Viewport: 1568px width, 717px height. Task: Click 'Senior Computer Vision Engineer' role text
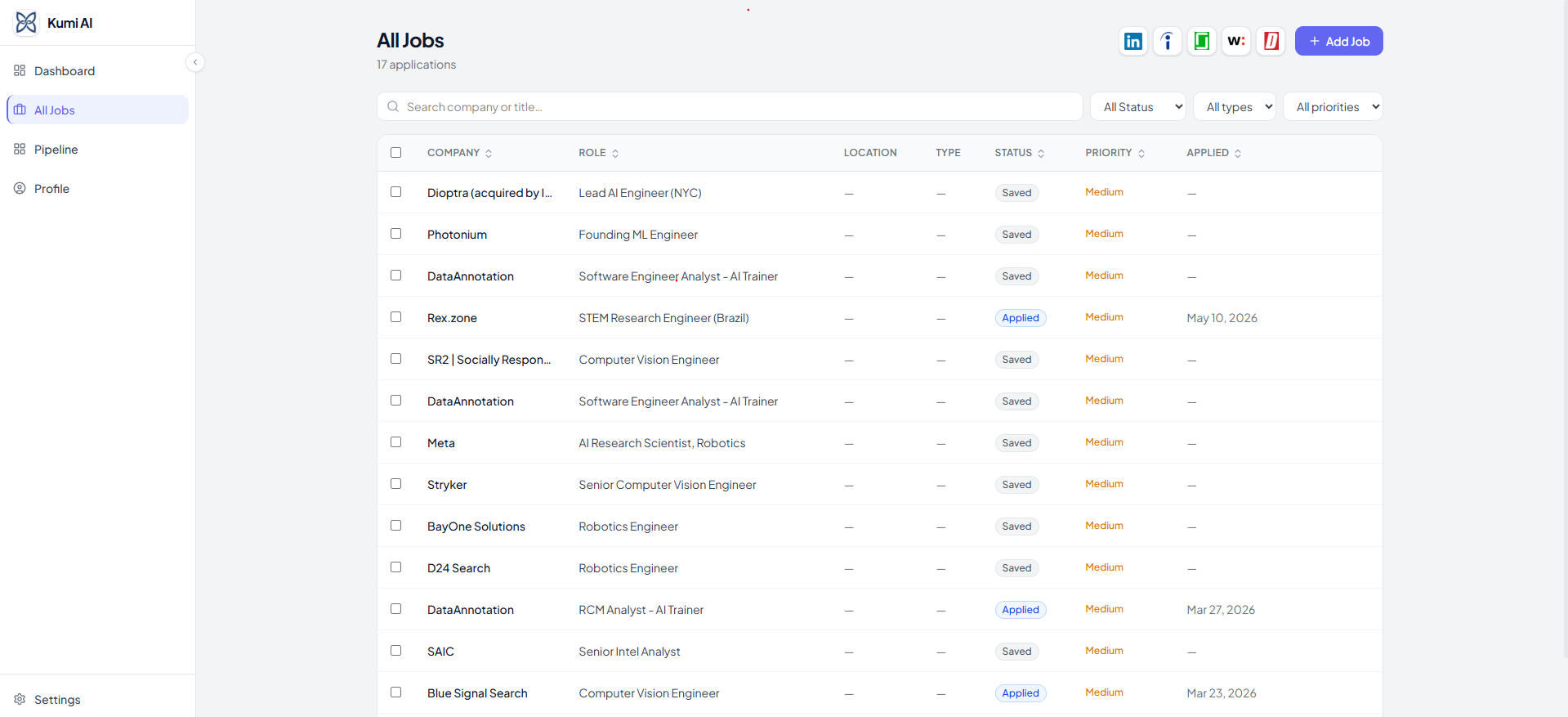(668, 485)
